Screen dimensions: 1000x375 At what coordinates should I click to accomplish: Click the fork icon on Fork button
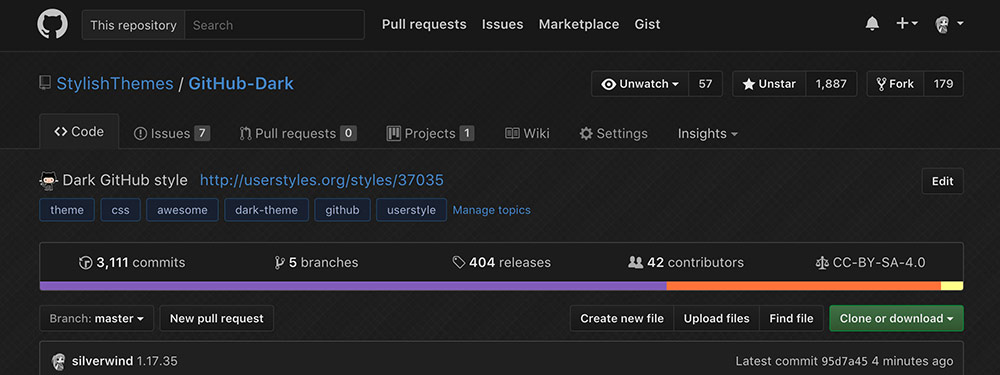click(x=881, y=84)
